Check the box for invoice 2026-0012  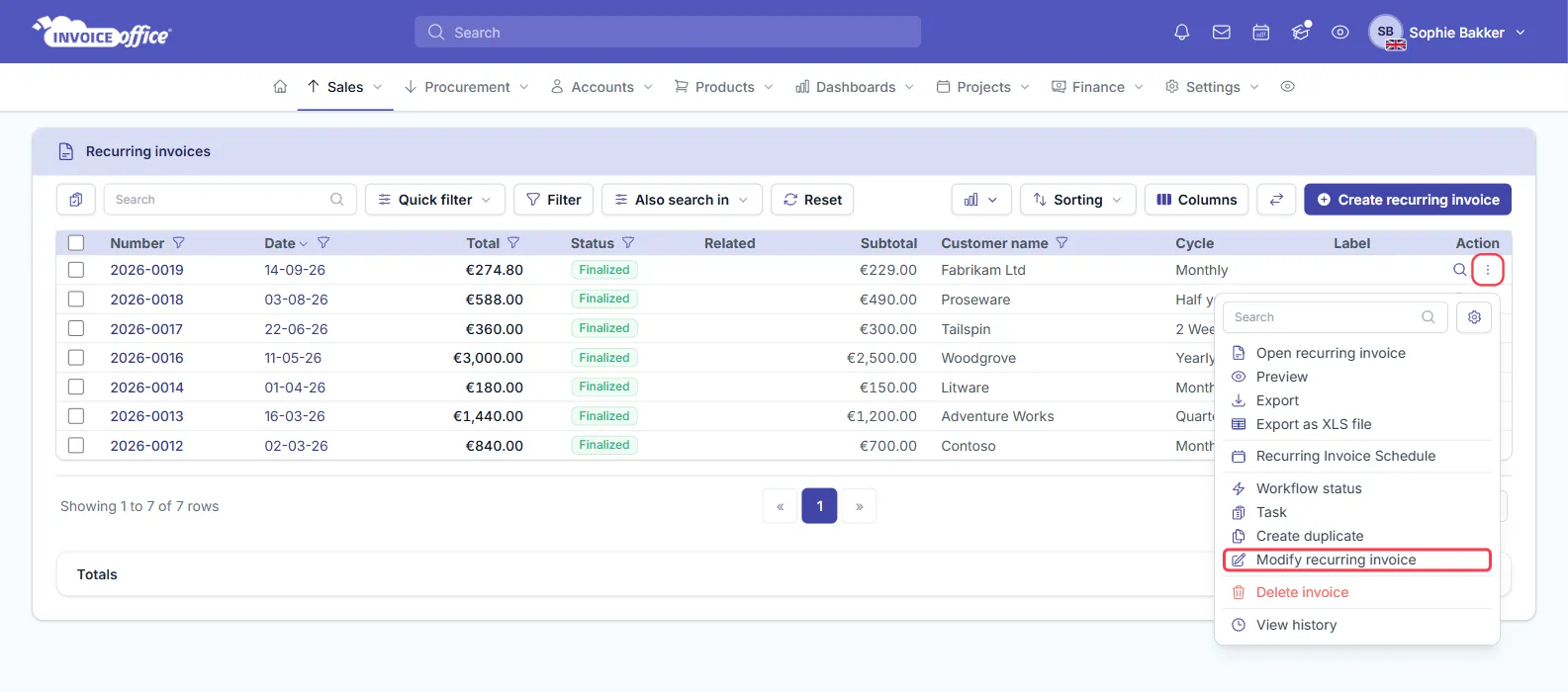point(76,446)
